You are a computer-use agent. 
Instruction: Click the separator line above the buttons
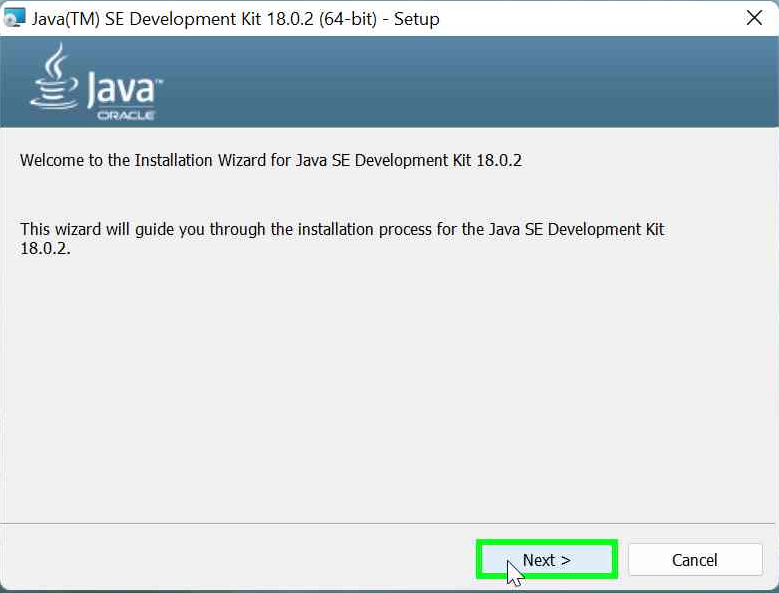[x=390, y=523]
